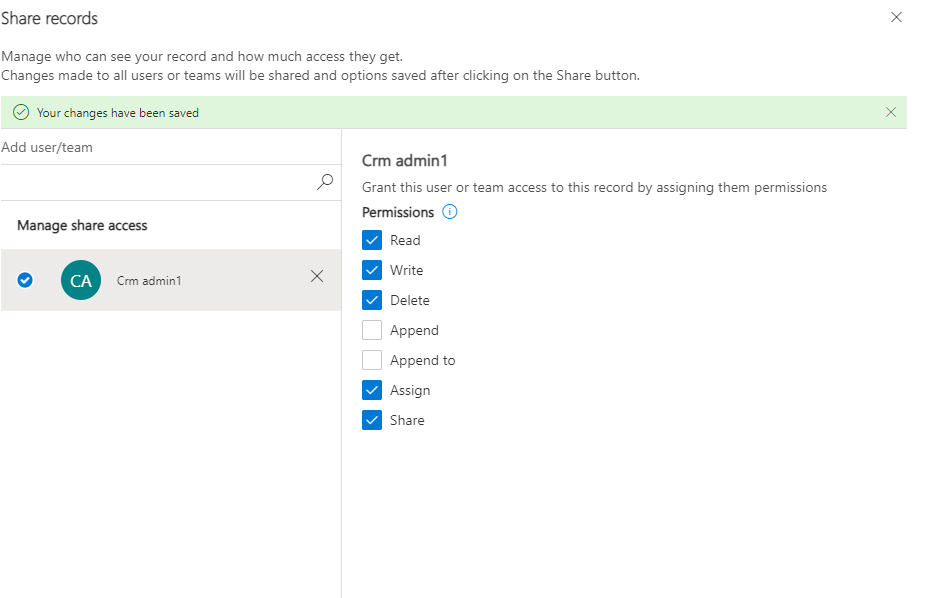
Task: Toggle the Assign permission checkbox
Action: (372, 390)
